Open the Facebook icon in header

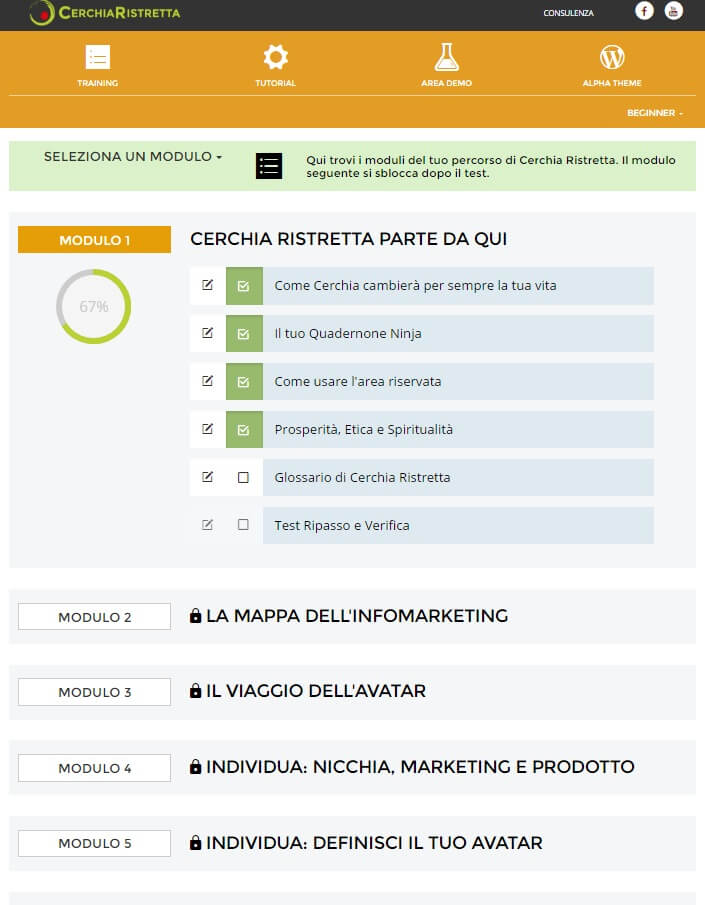click(644, 10)
